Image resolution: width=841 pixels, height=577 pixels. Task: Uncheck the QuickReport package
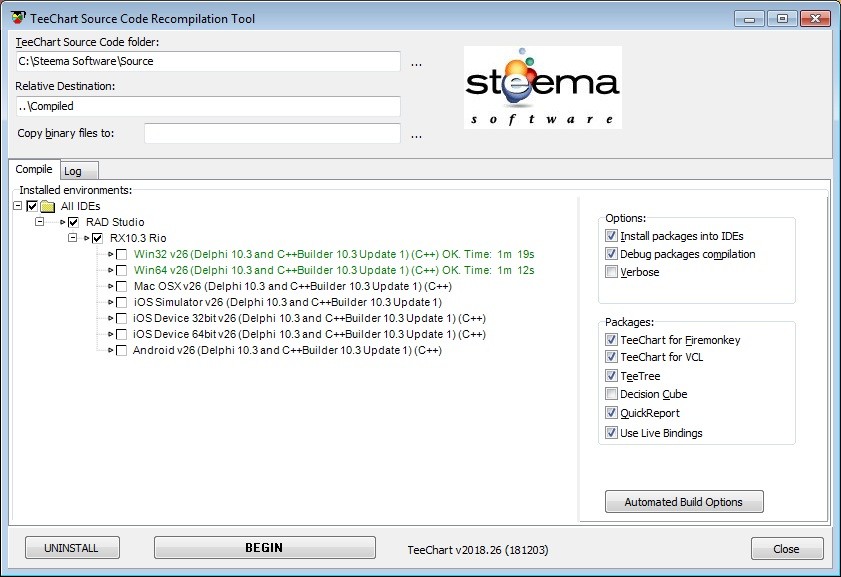tap(611, 413)
